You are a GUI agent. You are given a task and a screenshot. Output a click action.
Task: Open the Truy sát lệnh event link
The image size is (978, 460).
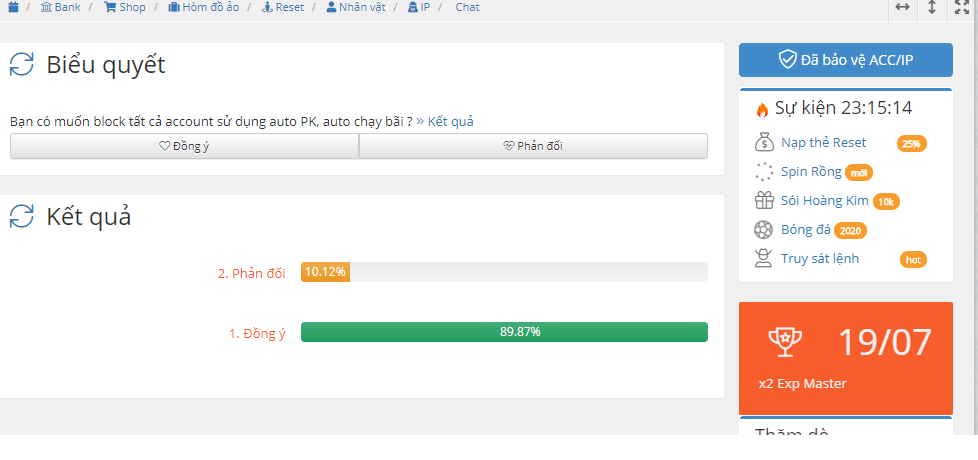pyautogui.click(x=820, y=258)
